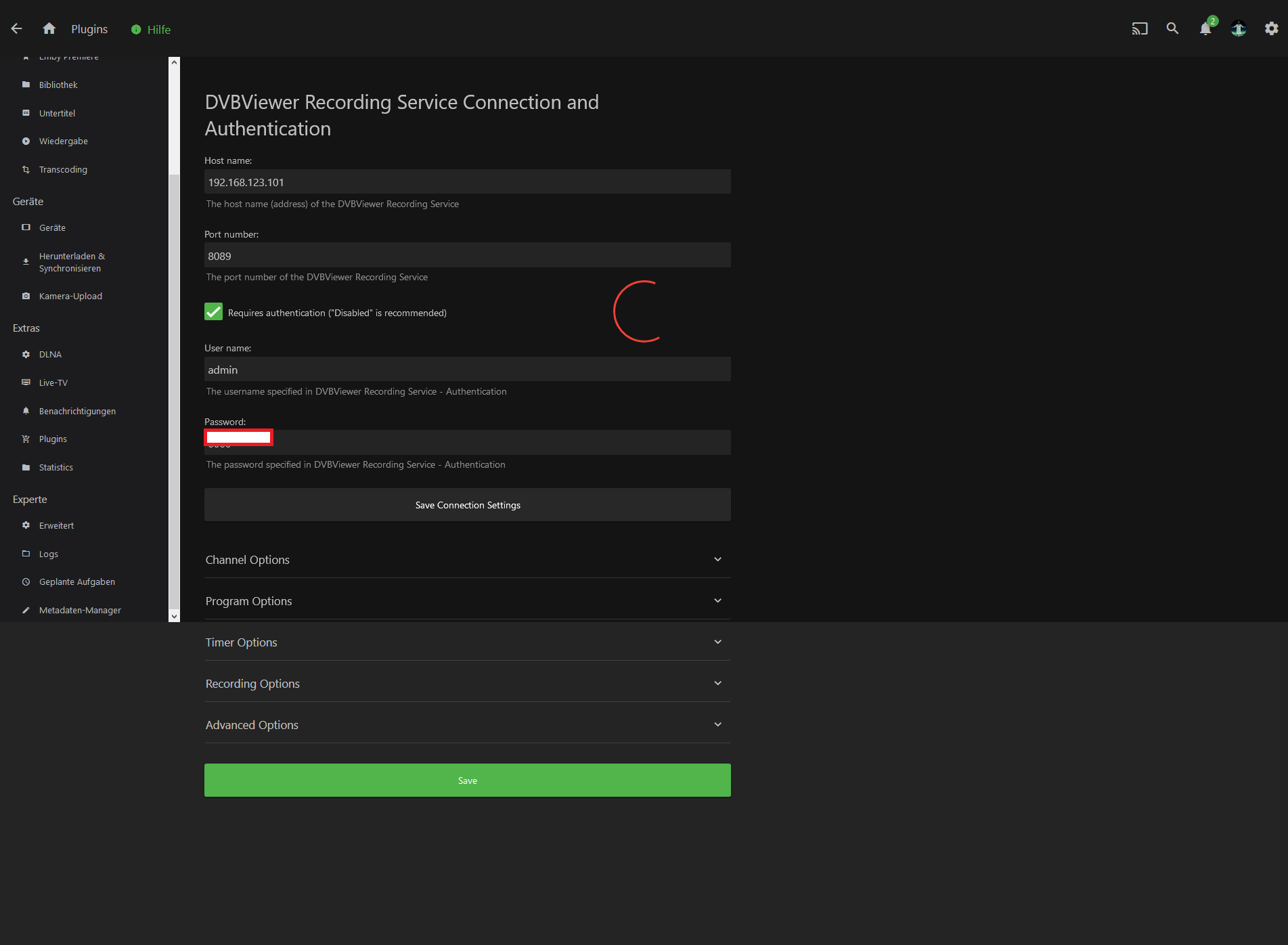Image resolution: width=1288 pixels, height=945 pixels.
Task: Open the user profile avatar
Action: click(x=1239, y=28)
